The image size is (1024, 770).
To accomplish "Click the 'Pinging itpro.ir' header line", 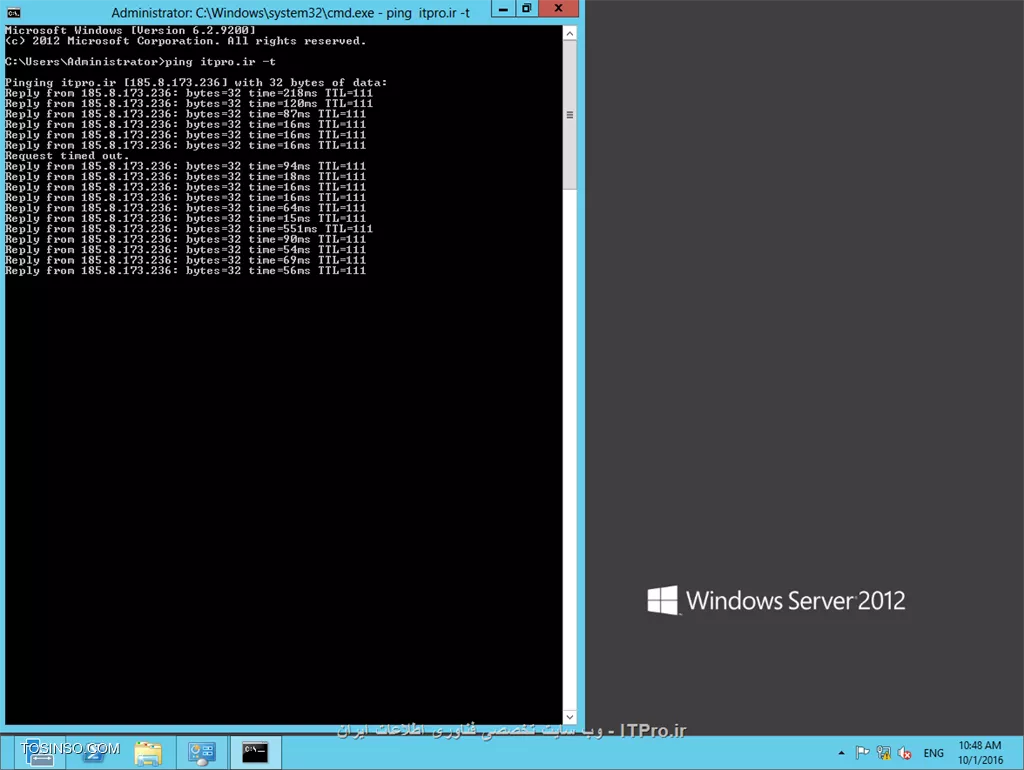I will coord(196,82).
